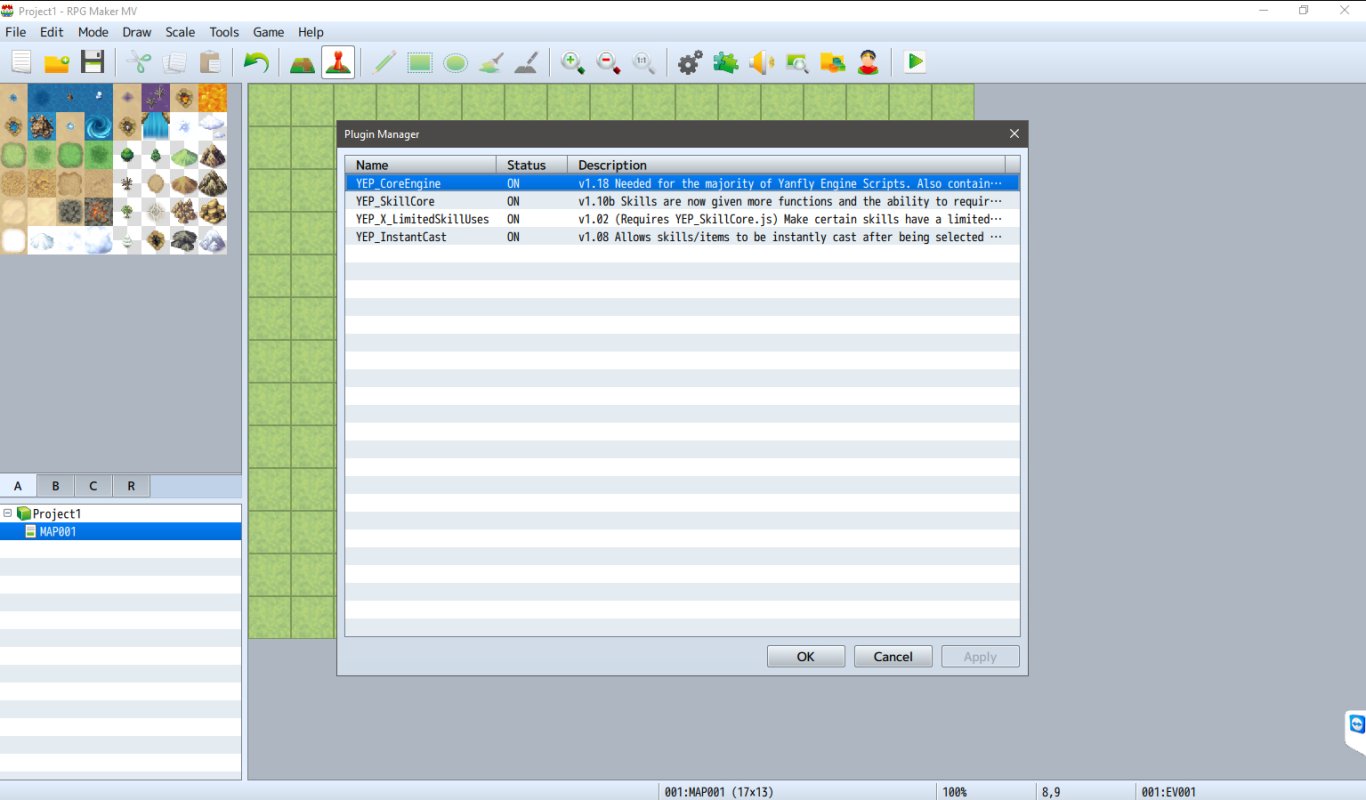Open the Tools menu
The width and height of the screenshot is (1366, 800).
point(224,32)
